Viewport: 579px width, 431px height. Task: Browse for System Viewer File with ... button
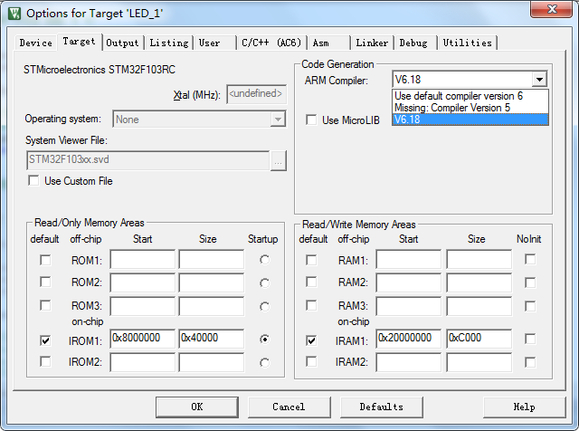(278, 161)
